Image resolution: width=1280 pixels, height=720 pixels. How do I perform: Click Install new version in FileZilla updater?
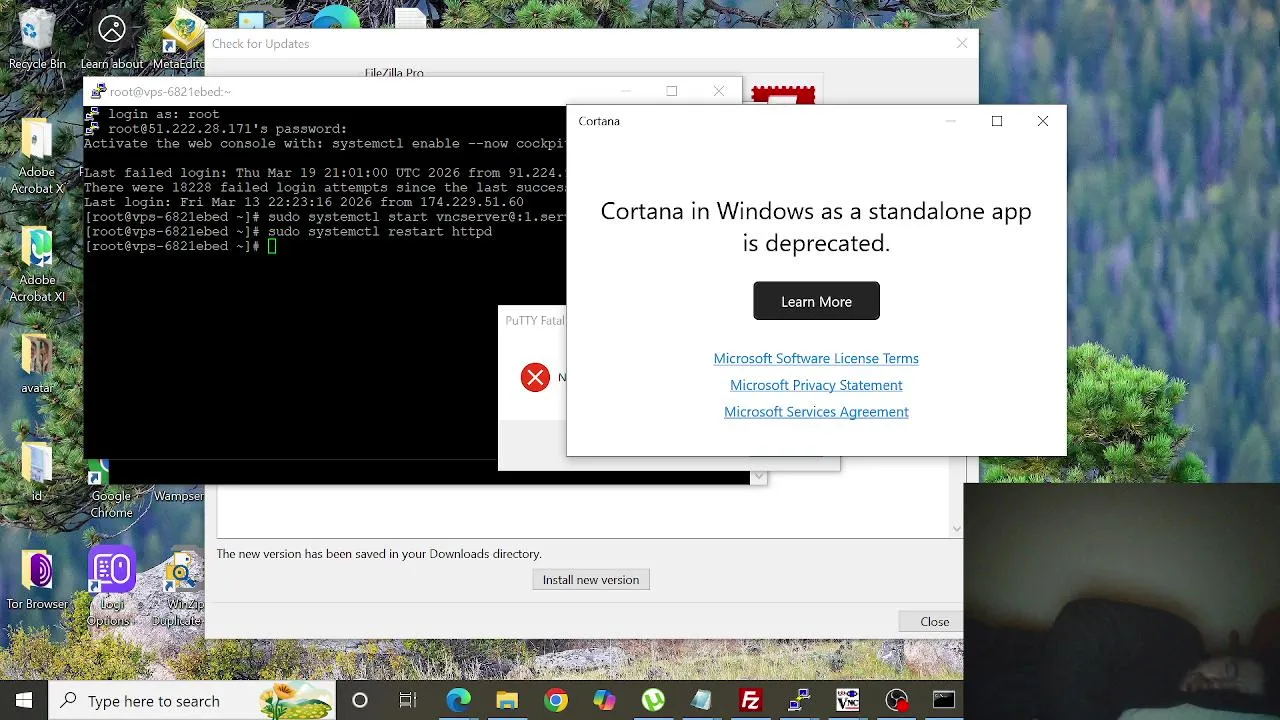[x=591, y=580]
